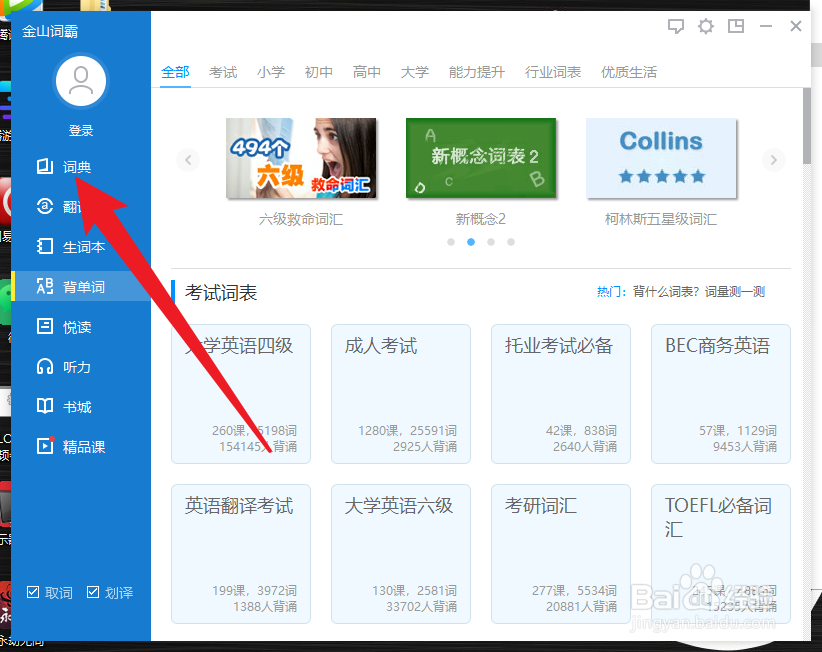The height and width of the screenshot is (652, 822).
Task: Switch to the 考试 tab
Action: click(223, 72)
